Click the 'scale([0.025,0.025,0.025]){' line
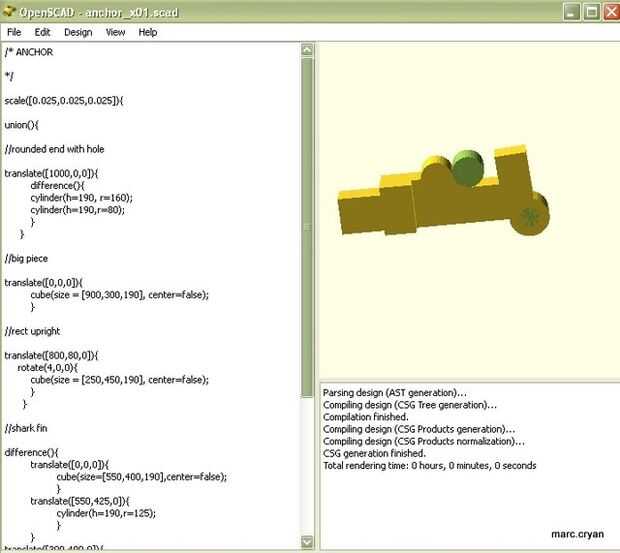The width and height of the screenshot is (620, 553). pos(64,101)
